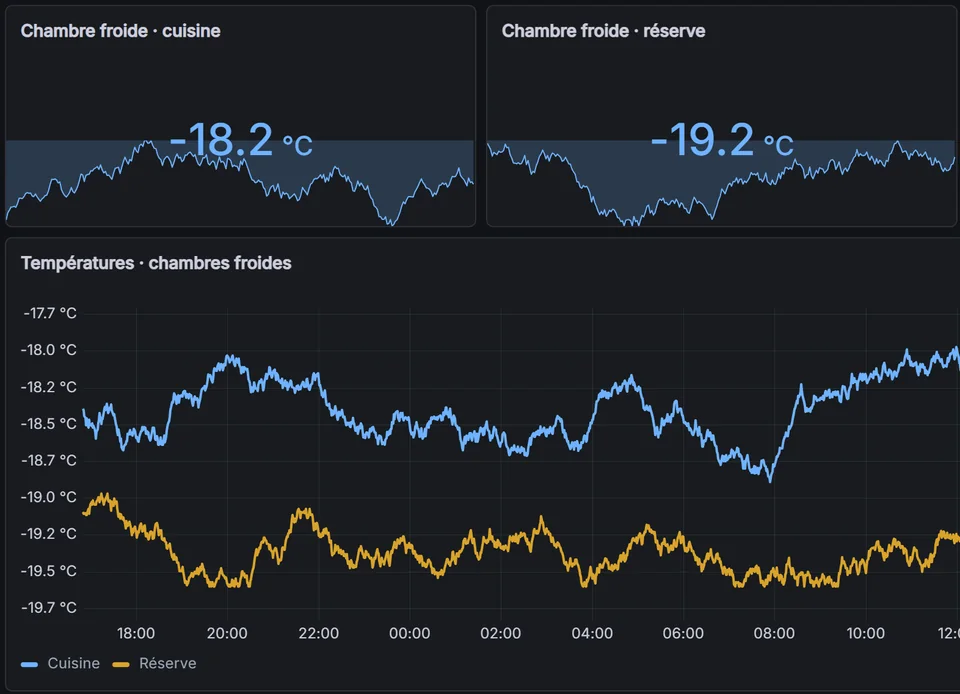Click the "Températures · chambres froides" panel title

[156, 263]
